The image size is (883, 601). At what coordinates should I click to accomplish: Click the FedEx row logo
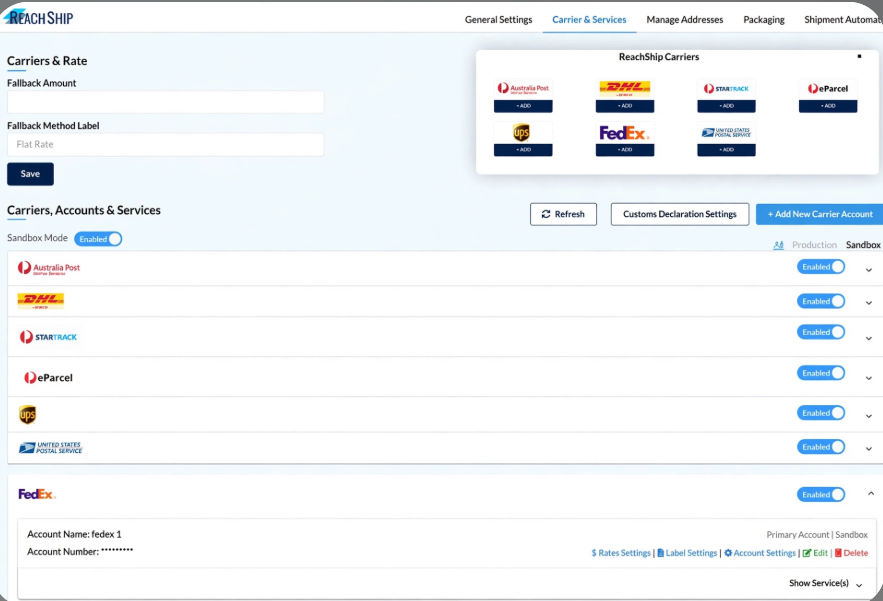(37, 494)
